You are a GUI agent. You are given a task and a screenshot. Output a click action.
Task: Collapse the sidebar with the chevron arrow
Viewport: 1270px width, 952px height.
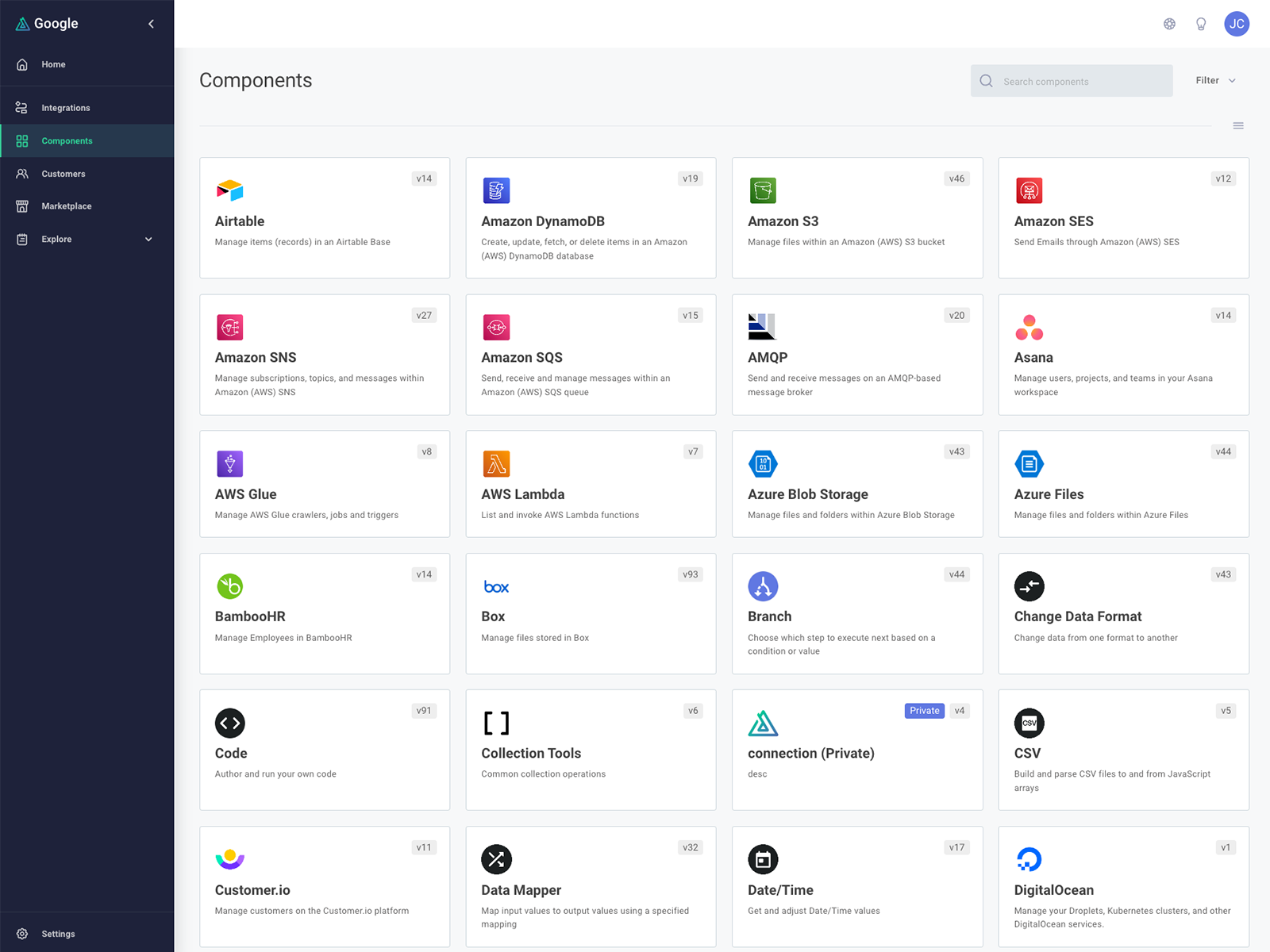151,24
